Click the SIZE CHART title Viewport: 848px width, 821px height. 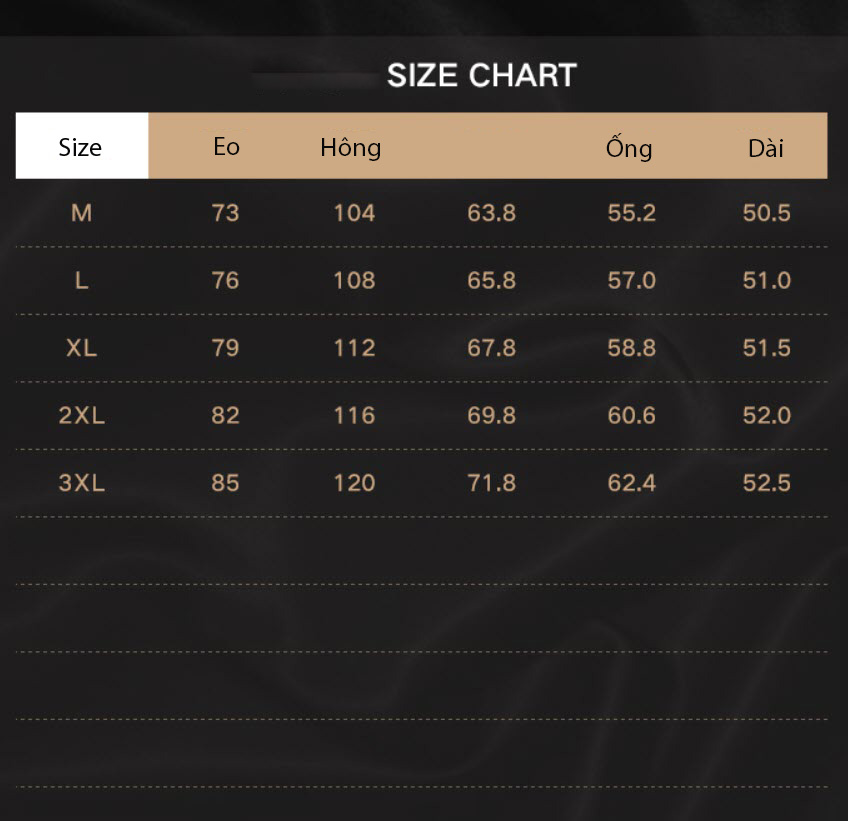(482, 75)
